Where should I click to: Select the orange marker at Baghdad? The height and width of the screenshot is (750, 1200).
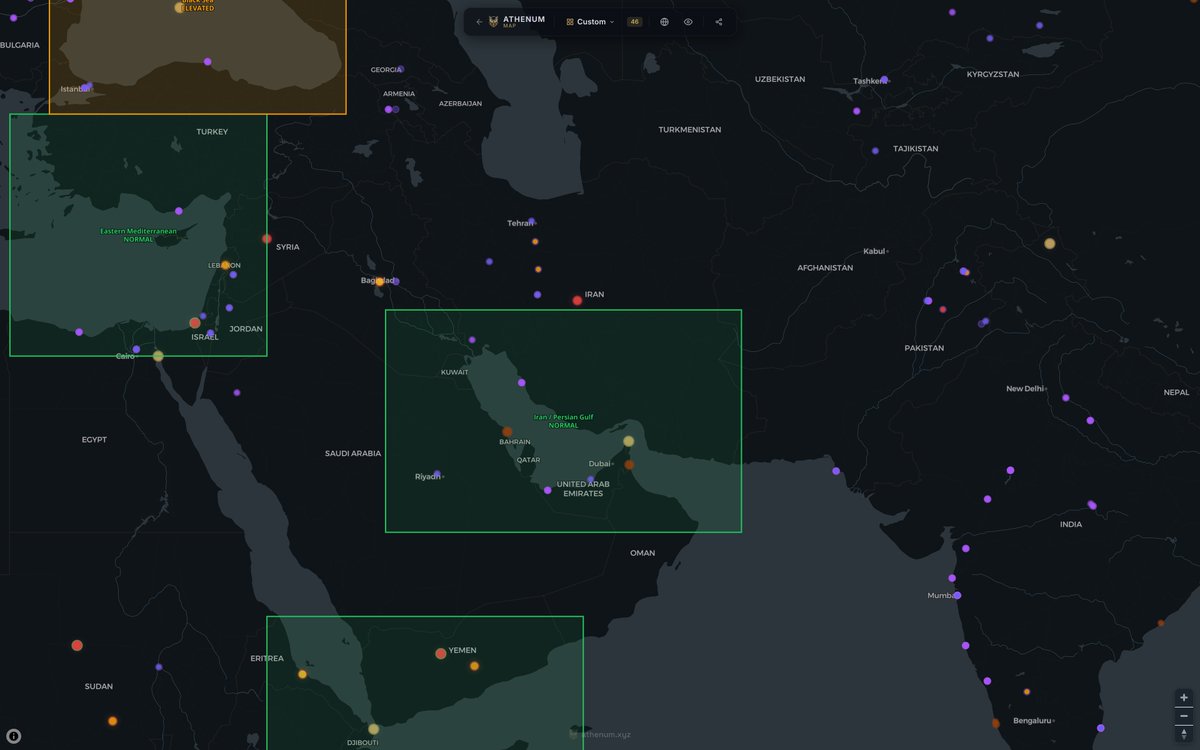click(x=379, y=282)
